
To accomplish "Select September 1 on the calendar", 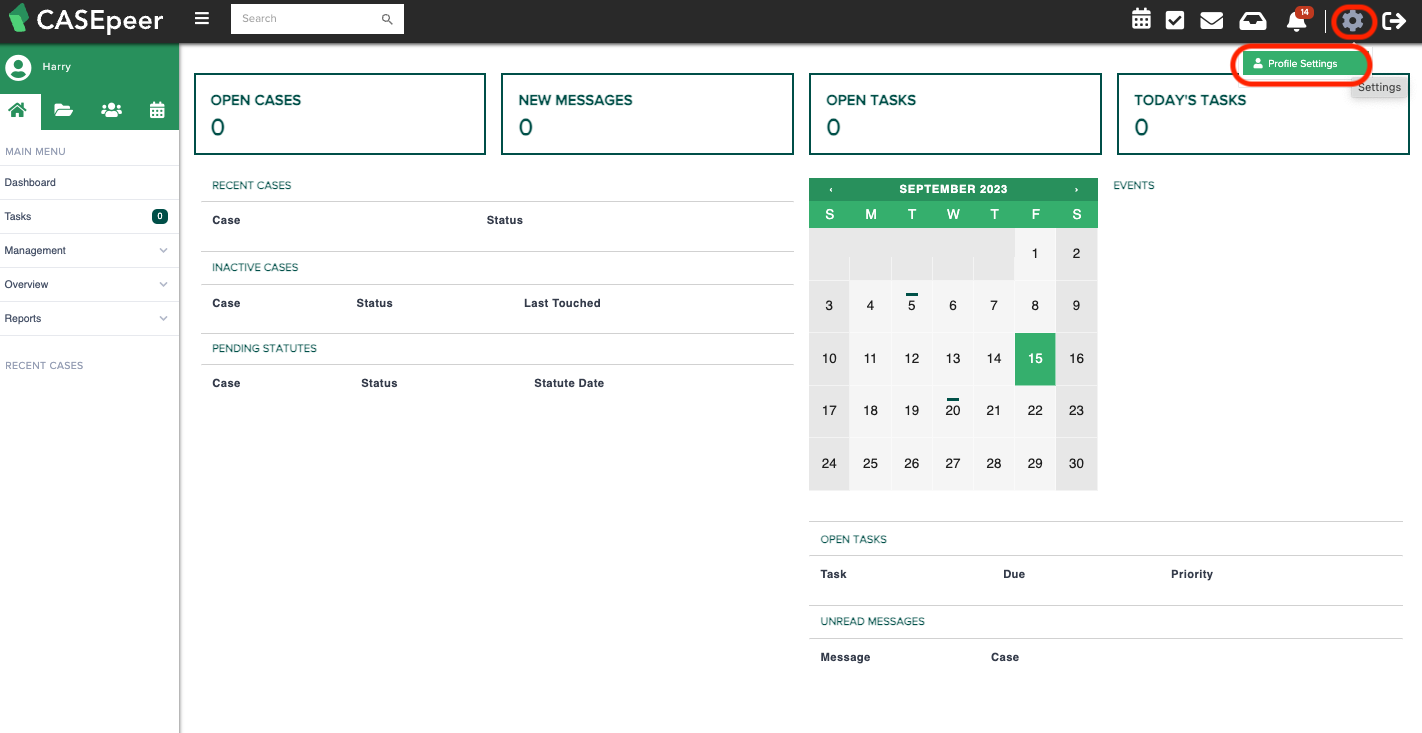I will point(1035,254).
